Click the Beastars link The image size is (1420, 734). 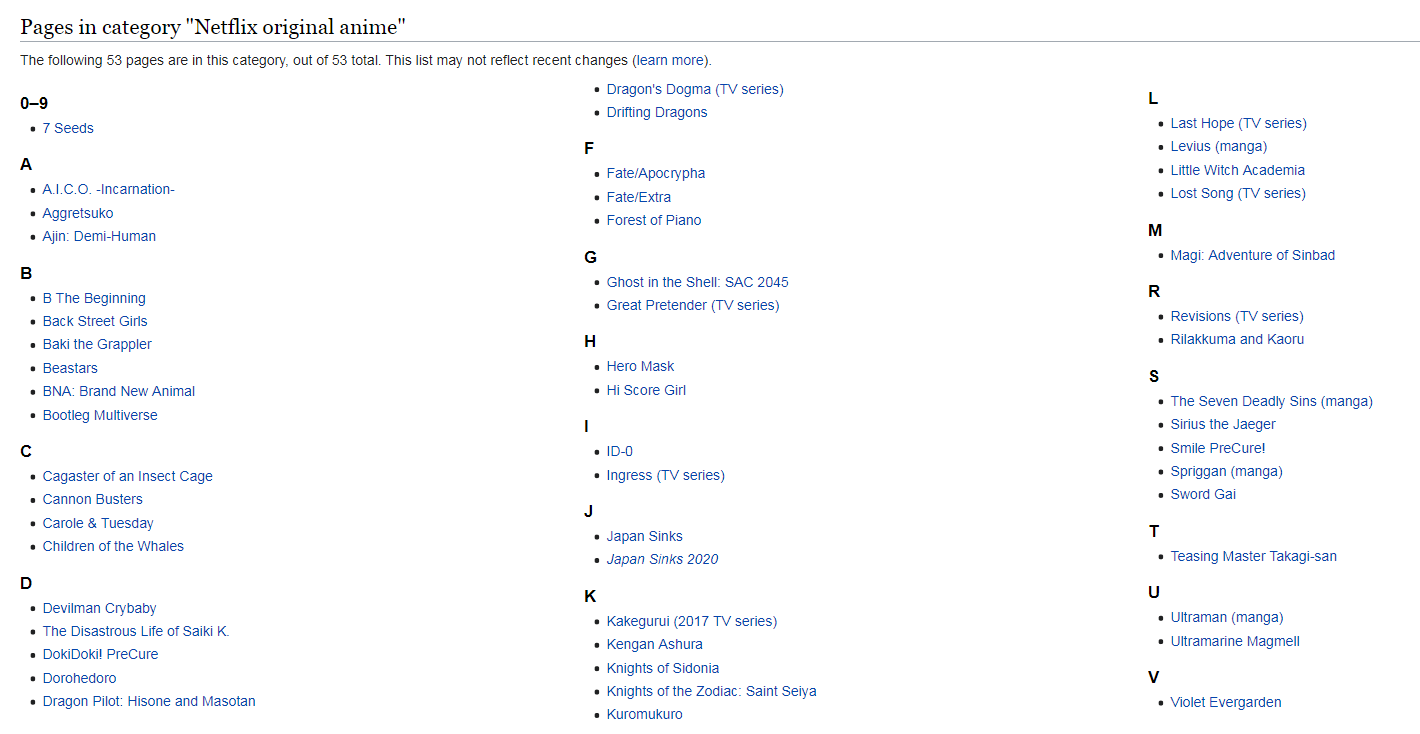[70, 368]
